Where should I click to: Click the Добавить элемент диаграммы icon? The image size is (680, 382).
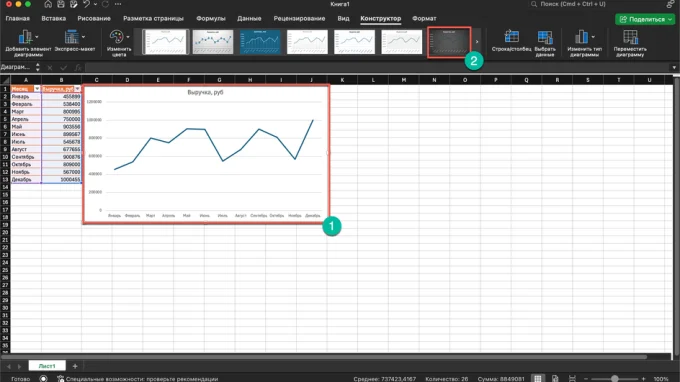click(25, 37)
